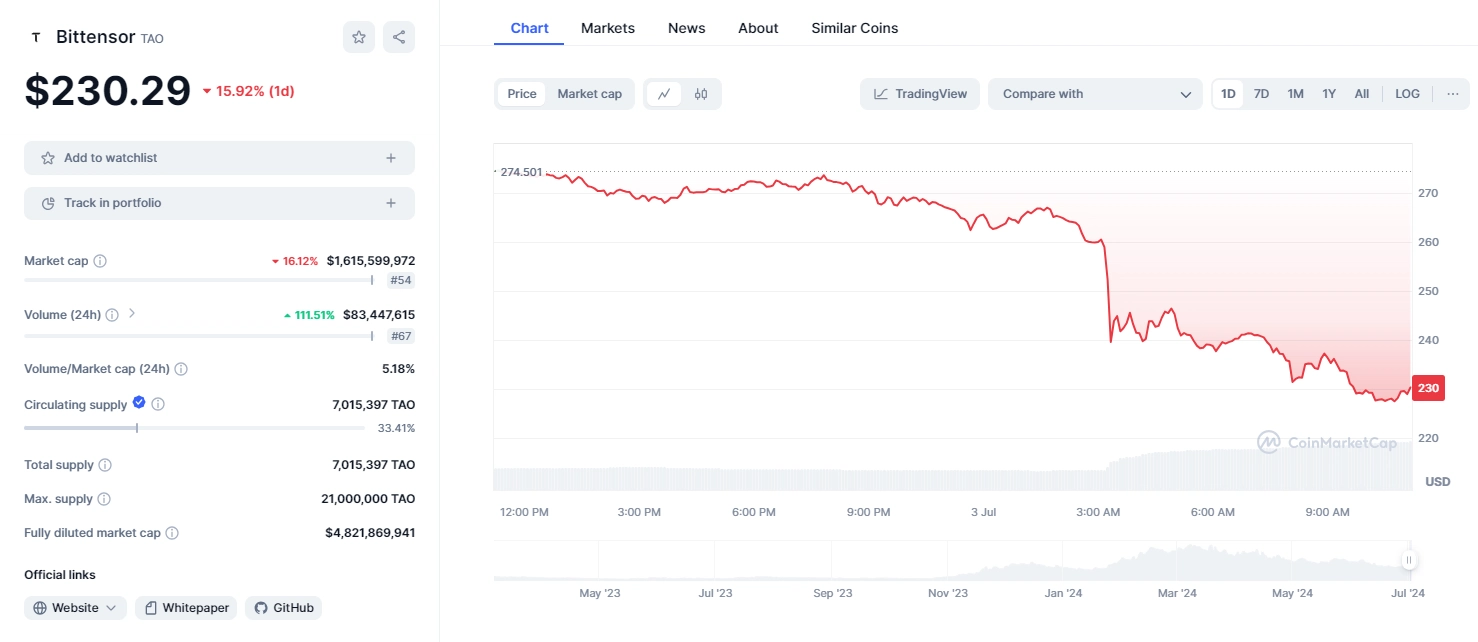Click the red 230 current price label

tap(1428, 388)
